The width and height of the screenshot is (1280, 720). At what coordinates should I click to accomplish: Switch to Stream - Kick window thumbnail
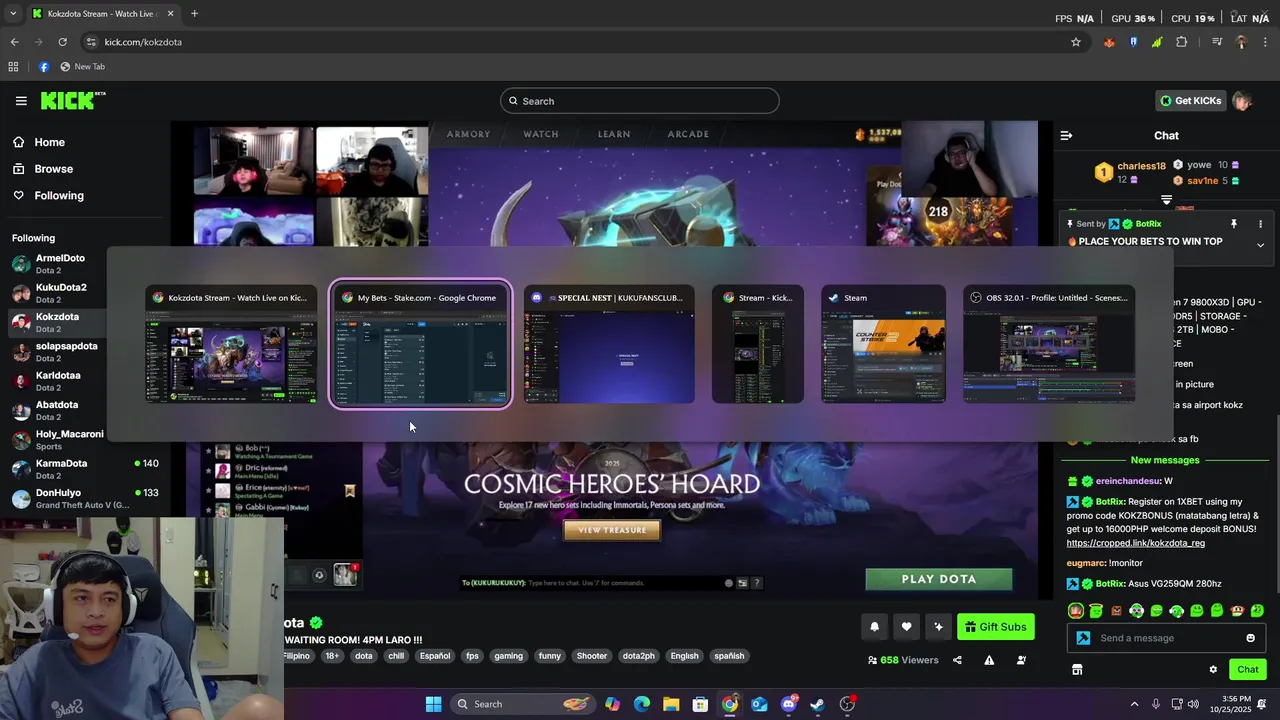pos(758,345)
